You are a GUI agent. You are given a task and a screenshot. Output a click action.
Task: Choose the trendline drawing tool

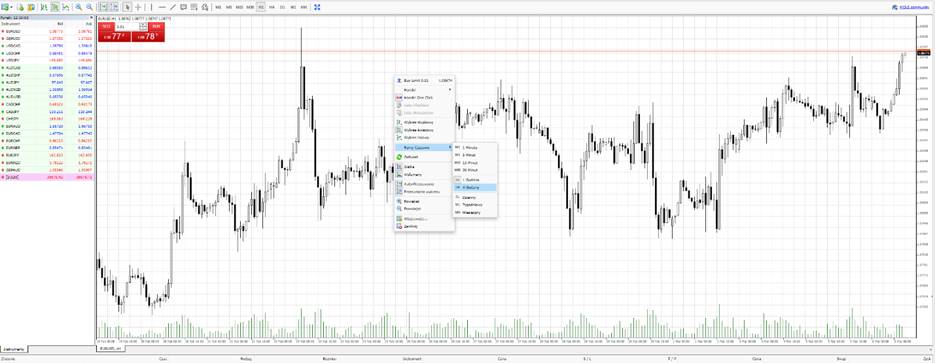click(172, 7)
